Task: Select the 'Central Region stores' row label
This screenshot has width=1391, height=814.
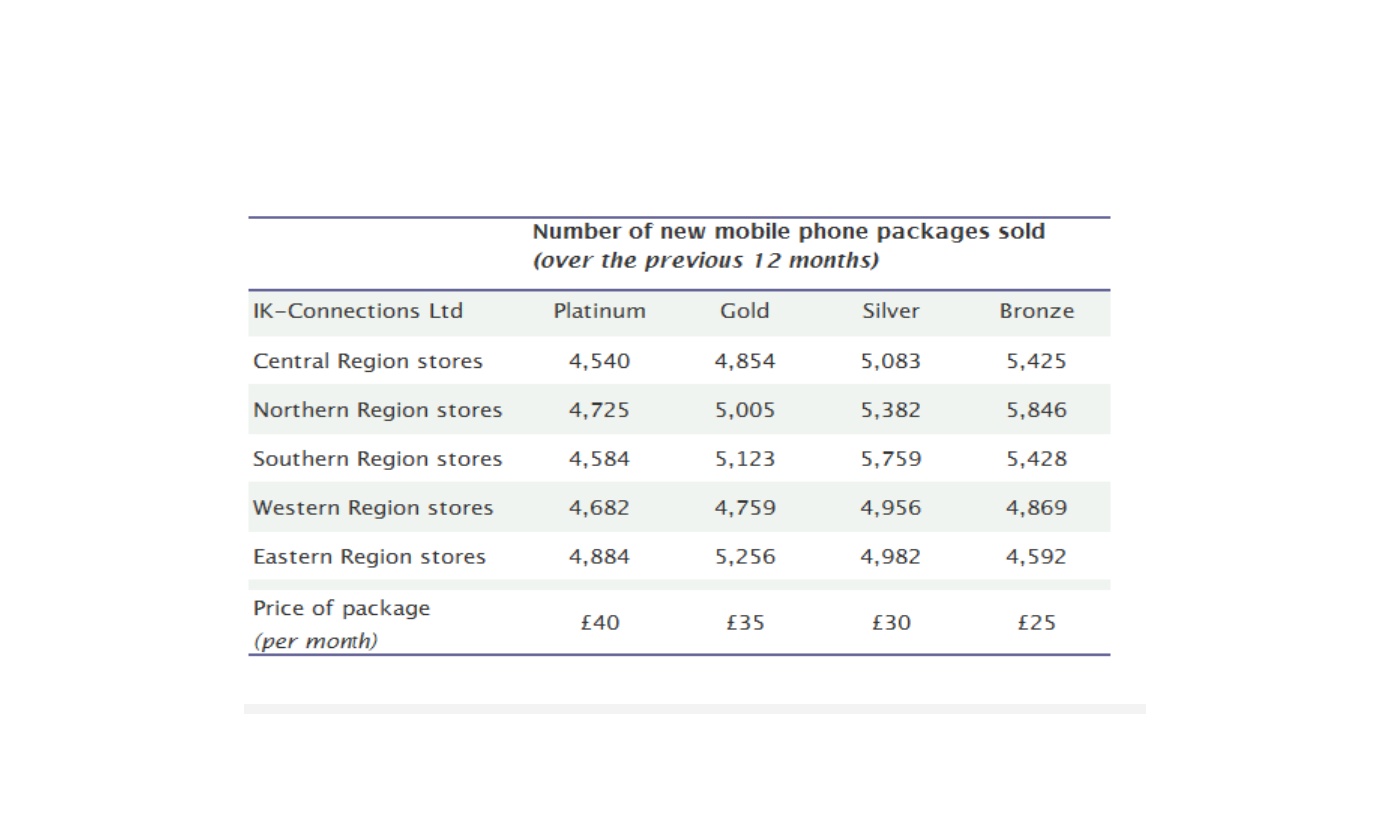Action: pyautogui.click(x=368, y=361)
